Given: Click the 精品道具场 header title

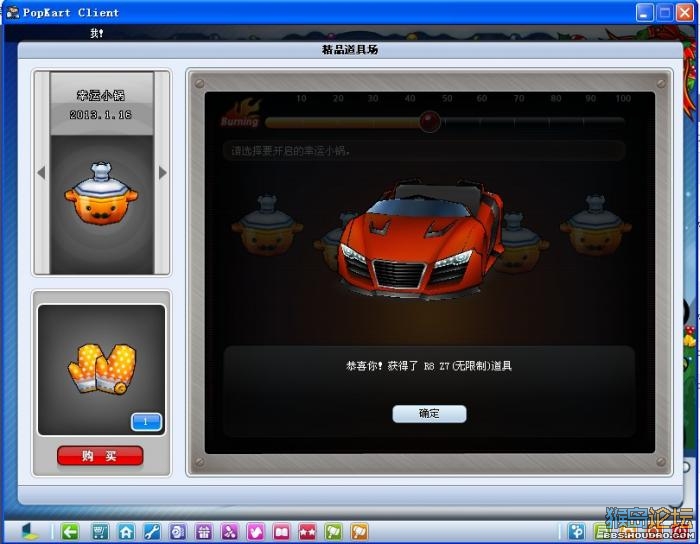Looking at the screenshot, I should [350, 50].
